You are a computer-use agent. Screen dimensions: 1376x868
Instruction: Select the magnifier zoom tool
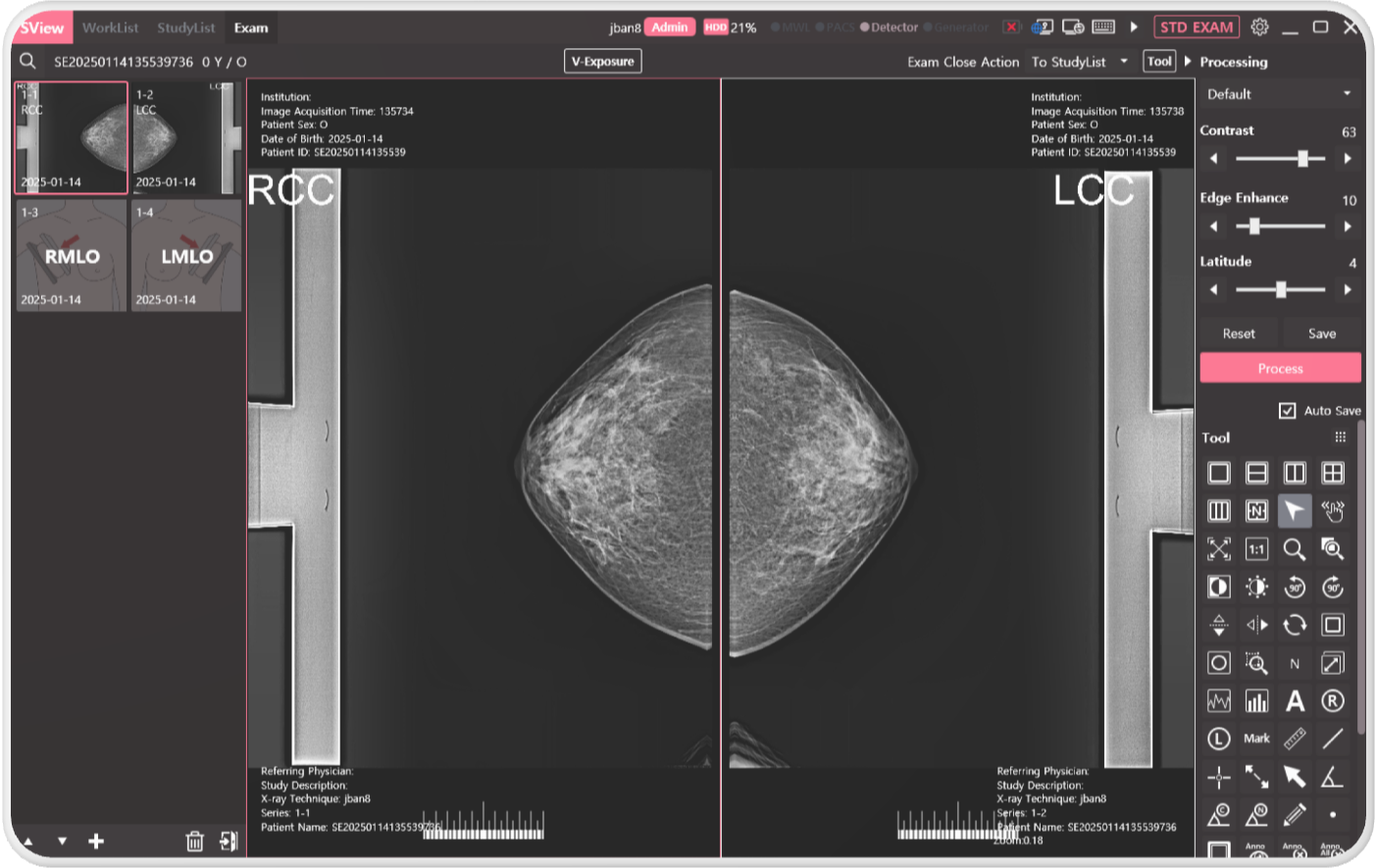1295,549
